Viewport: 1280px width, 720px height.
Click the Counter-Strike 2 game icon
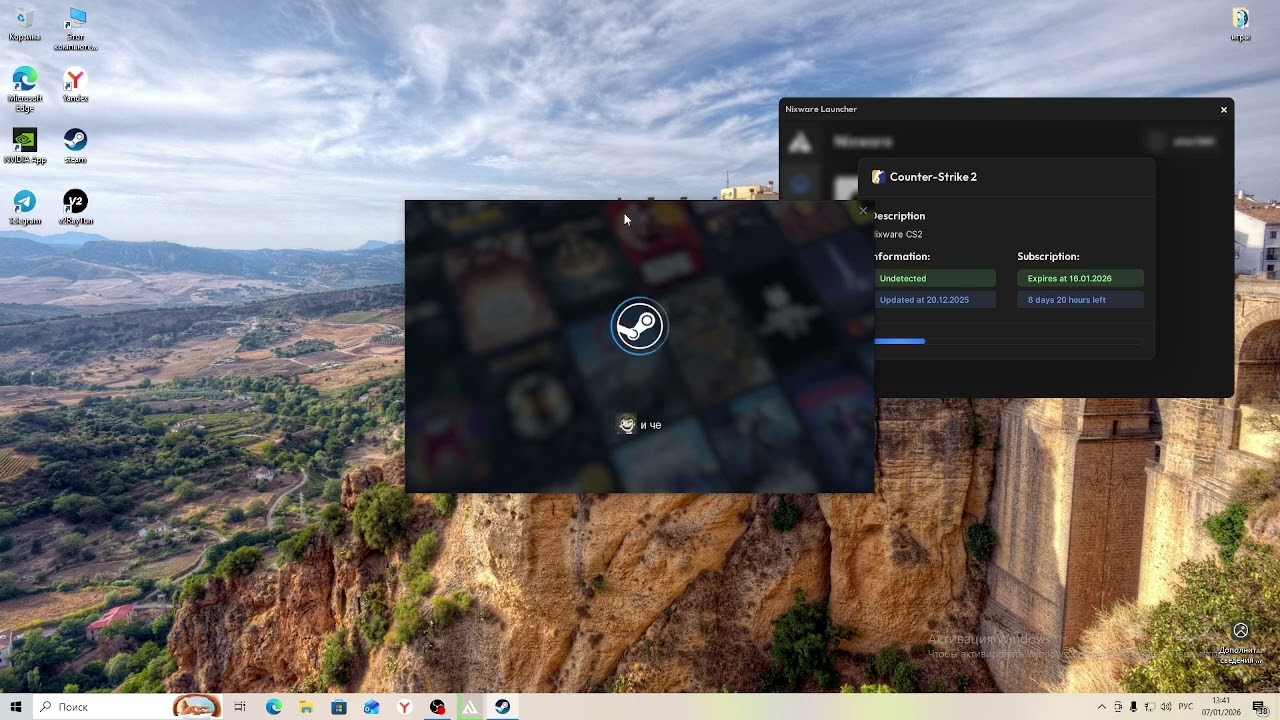[878, 177]
